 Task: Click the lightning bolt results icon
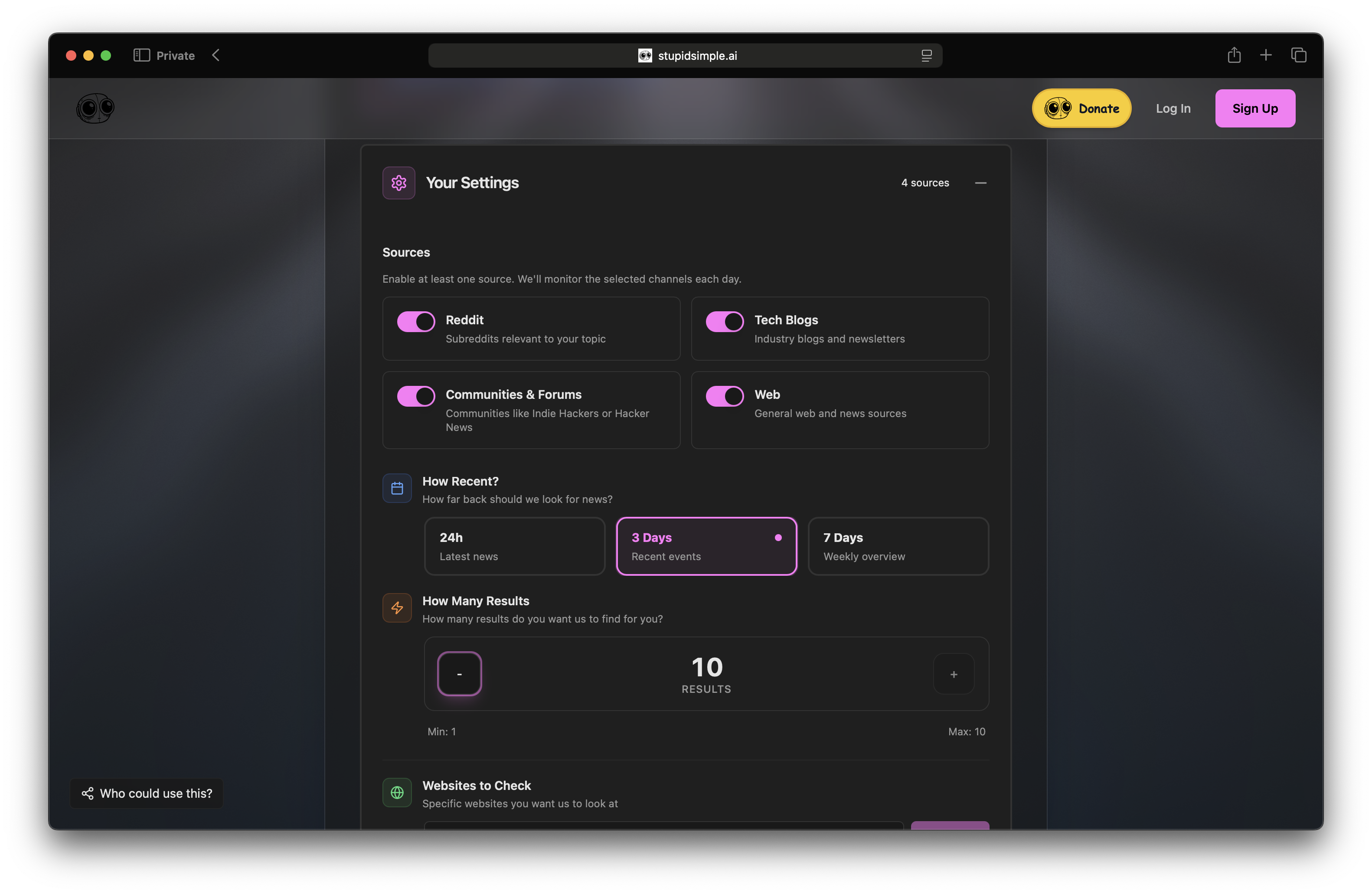[x=397, y=607]
